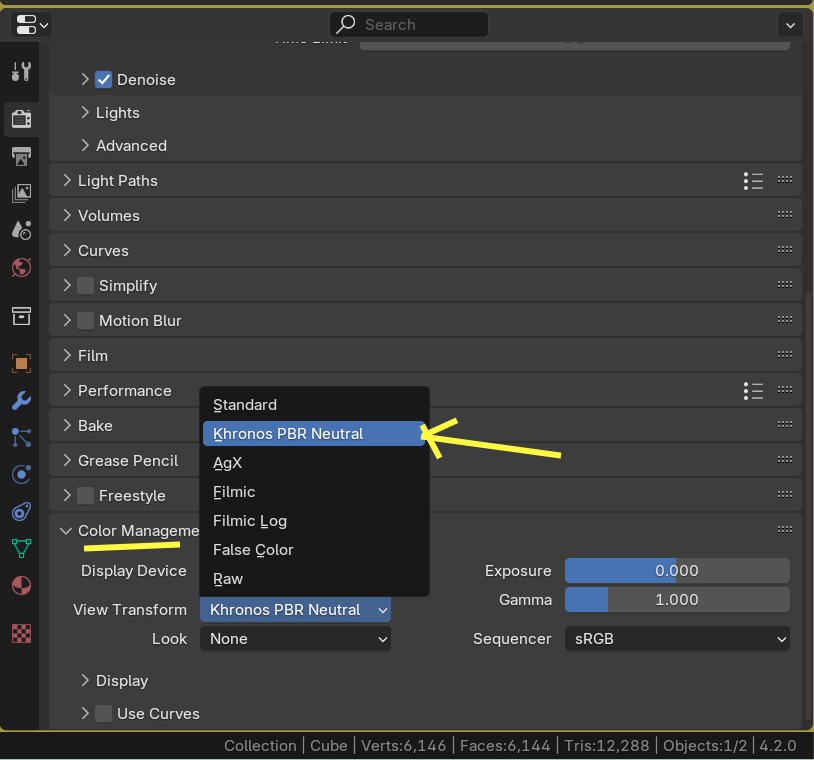Image resolution: width=814 pixels, height=760 pixels.
Task: Click the Exposure slider field
Action: click(677, 571)
